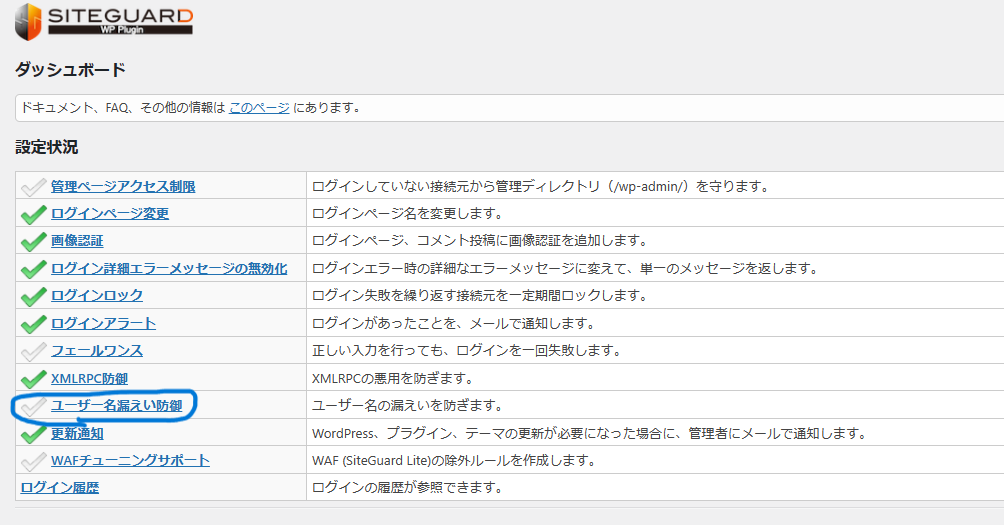Click green checkmark beside XMLRPC防御
1004x525 pixels.
[x=33, y=379]
